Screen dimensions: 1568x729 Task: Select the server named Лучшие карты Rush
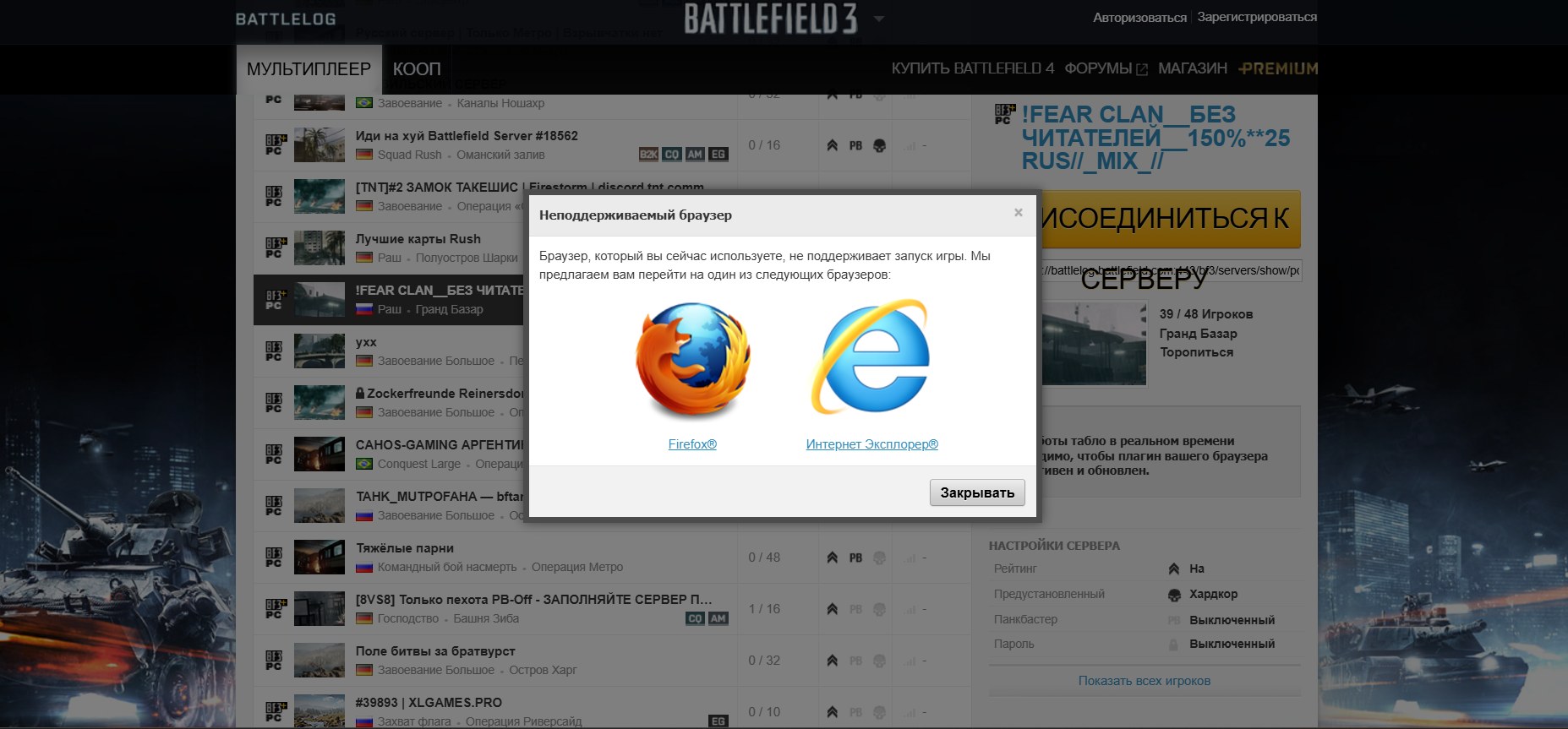(418, 239)
